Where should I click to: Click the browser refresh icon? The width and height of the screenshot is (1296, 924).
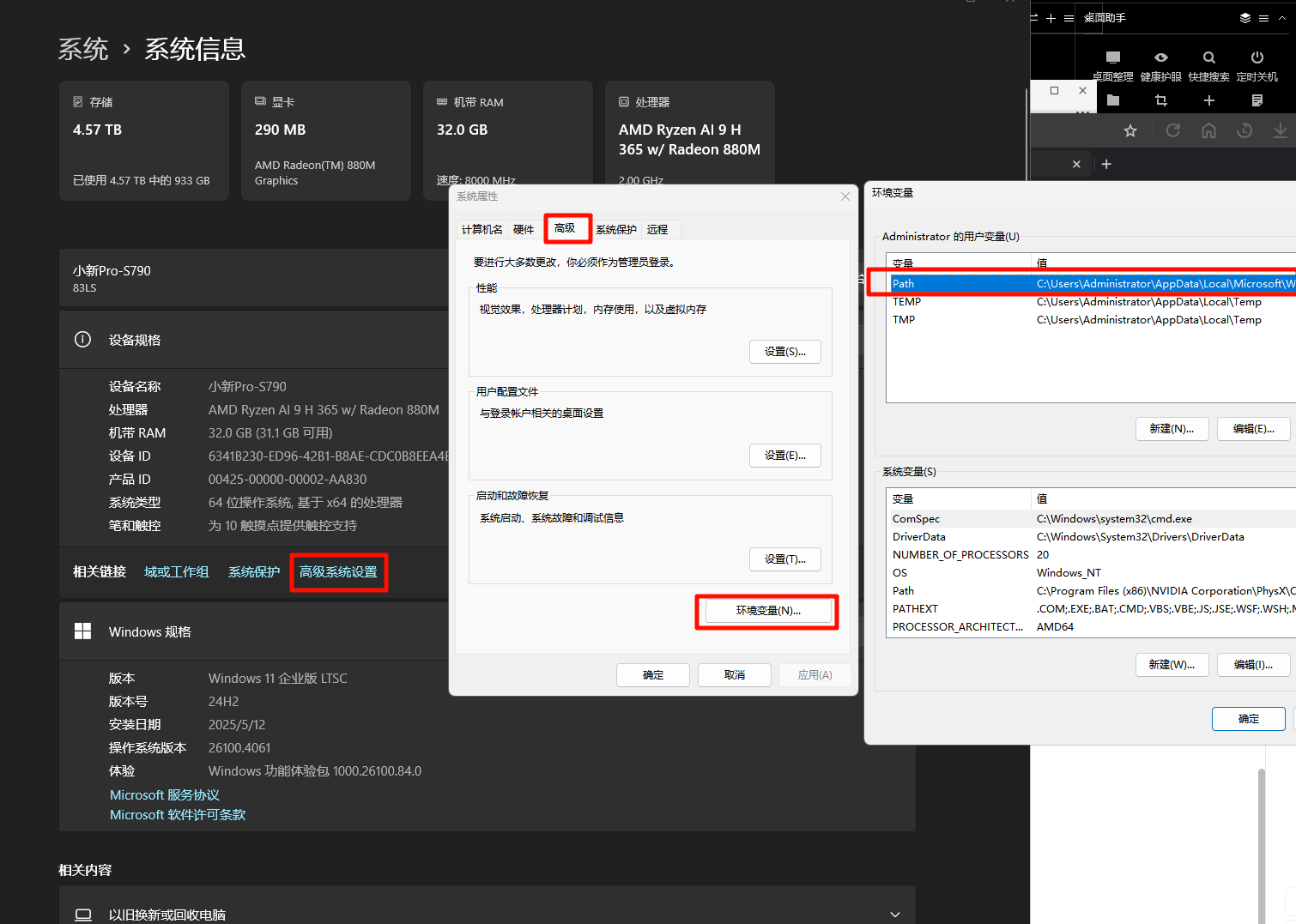(1172, 130)
